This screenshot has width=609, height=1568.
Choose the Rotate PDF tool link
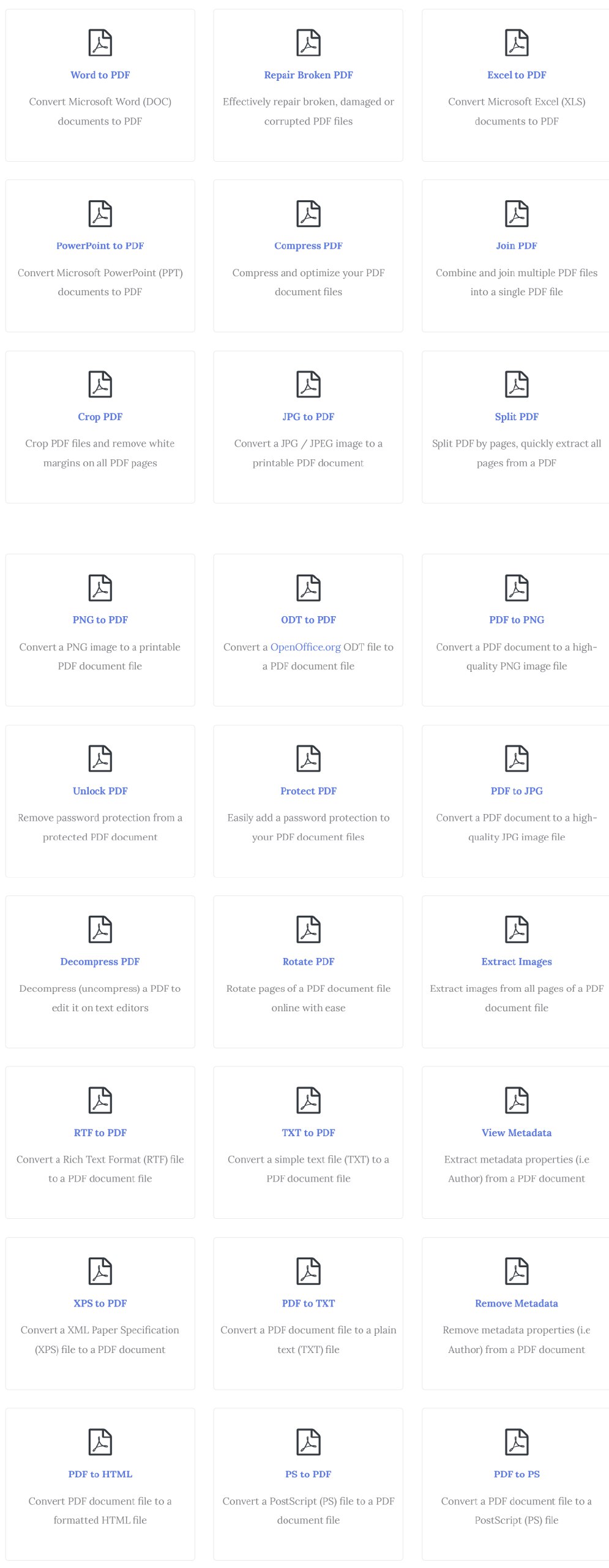click(308, 962)
